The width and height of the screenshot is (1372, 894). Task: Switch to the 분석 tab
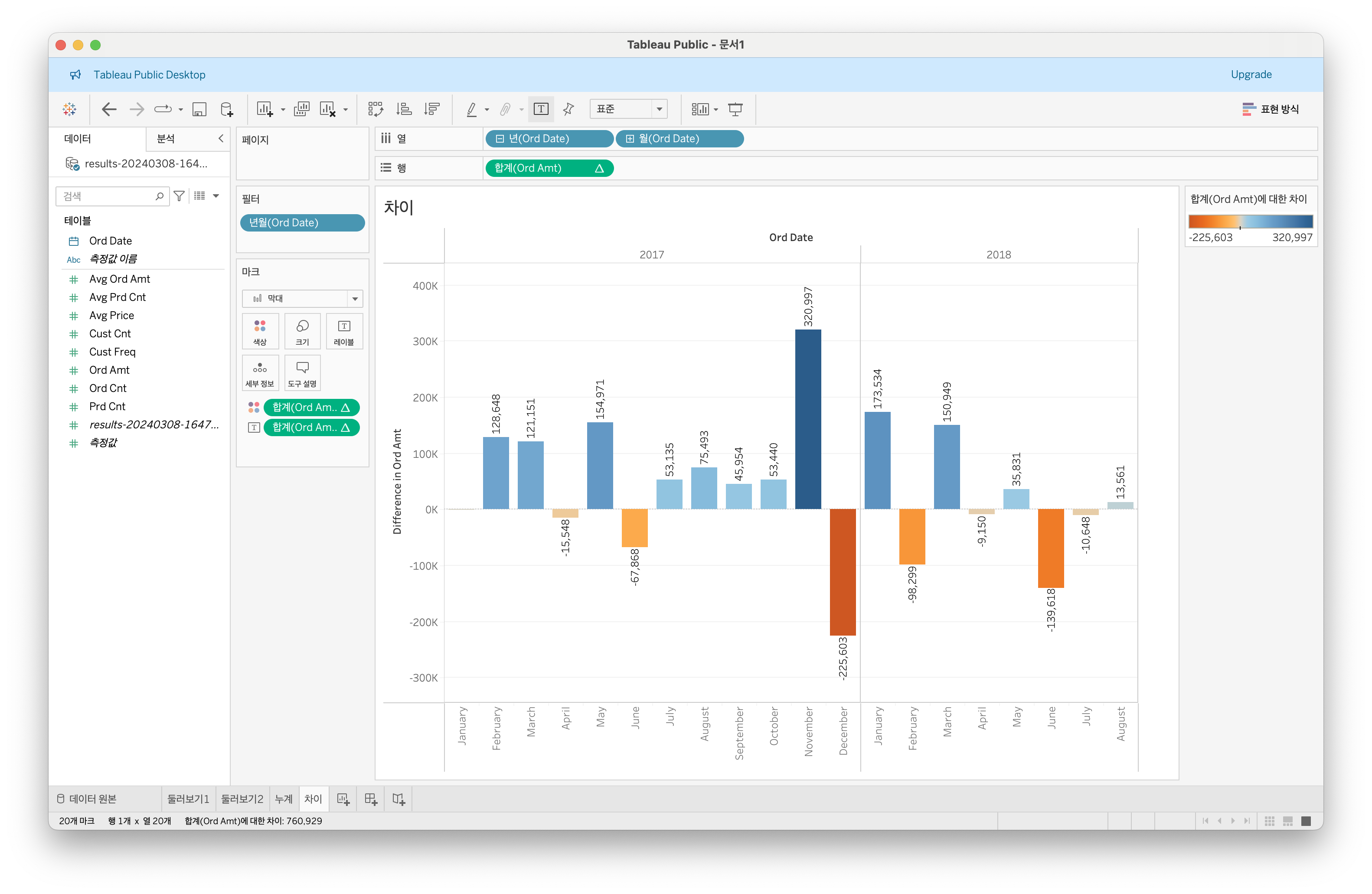tap(166, 138)
